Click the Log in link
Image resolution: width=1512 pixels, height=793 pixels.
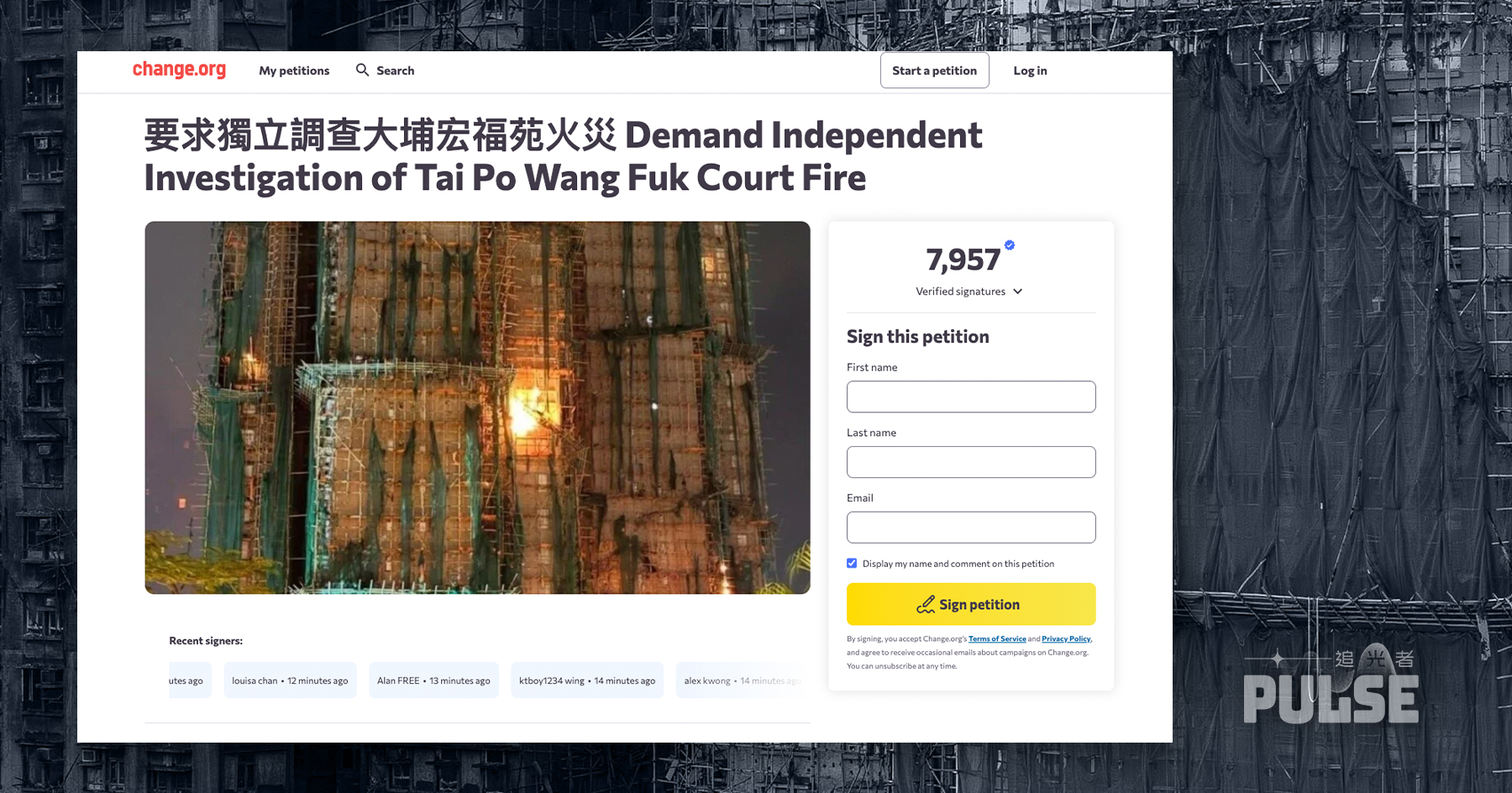click(1030, 71)
